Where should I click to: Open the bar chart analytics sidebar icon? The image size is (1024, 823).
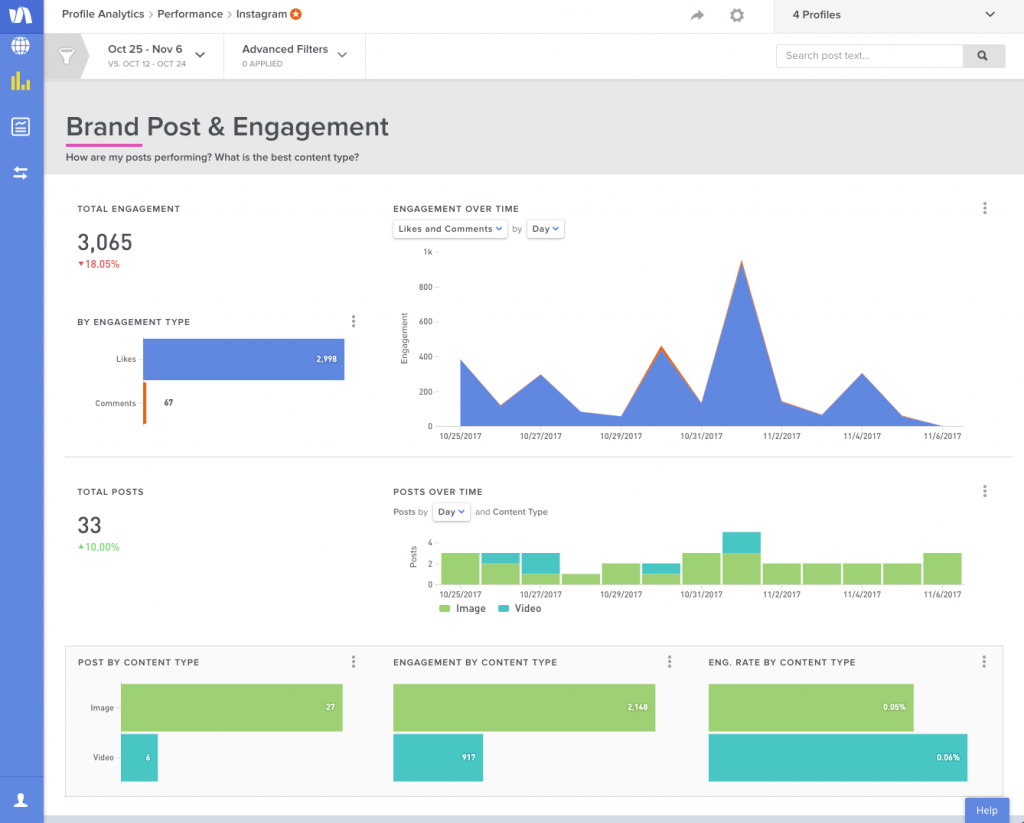[20, 82]
